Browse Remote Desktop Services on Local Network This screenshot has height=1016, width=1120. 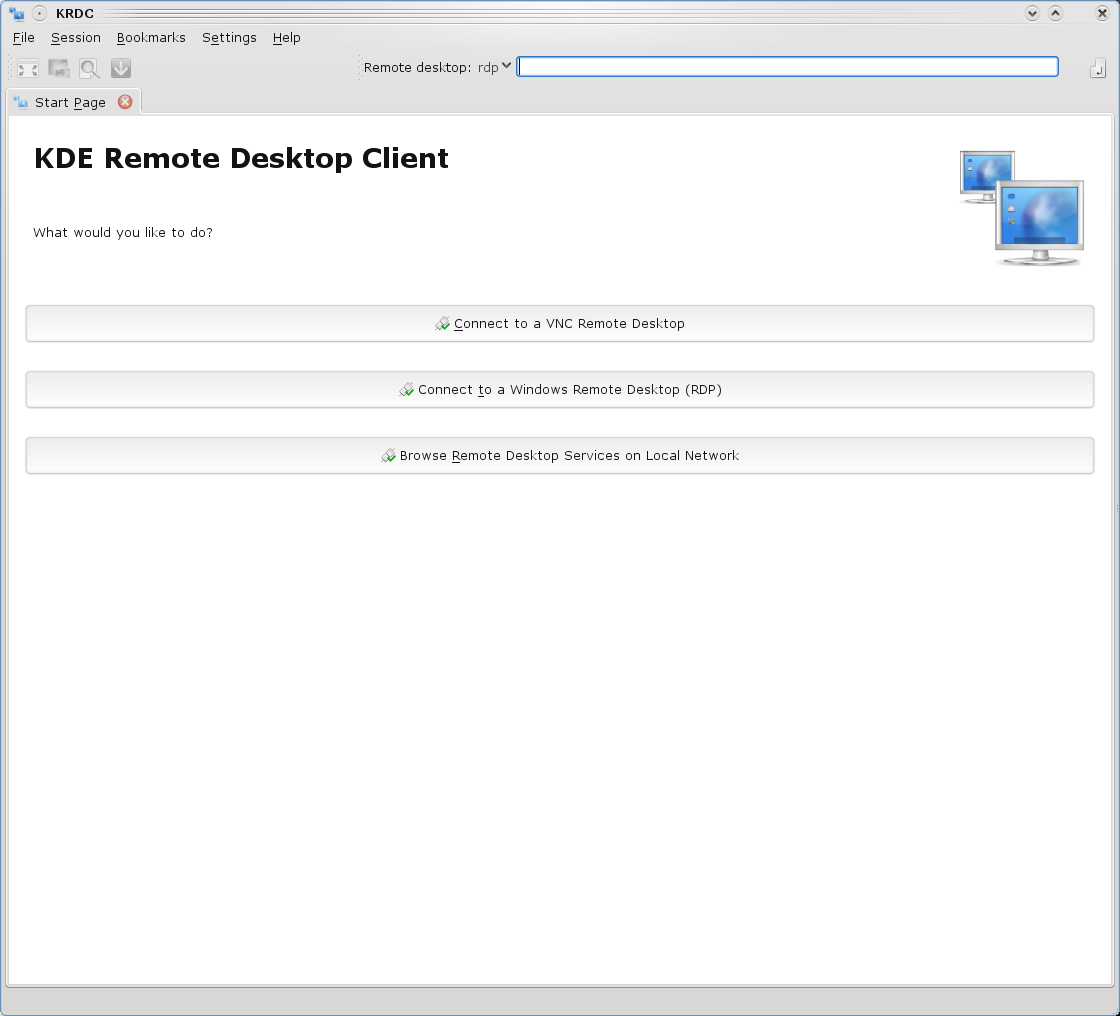point(560,456)
